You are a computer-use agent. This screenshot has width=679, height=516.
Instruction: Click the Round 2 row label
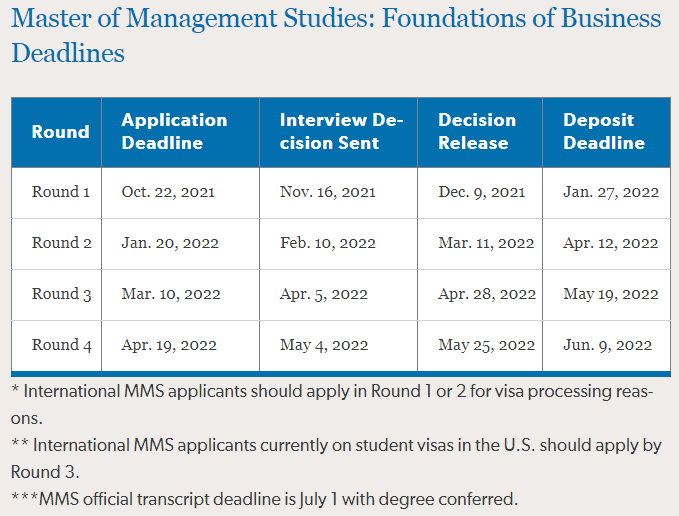click(x=61, y=243)
